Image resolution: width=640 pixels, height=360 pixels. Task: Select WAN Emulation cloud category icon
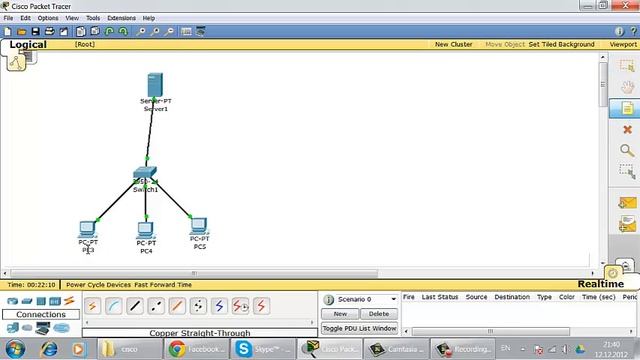[x=27, y=328]
